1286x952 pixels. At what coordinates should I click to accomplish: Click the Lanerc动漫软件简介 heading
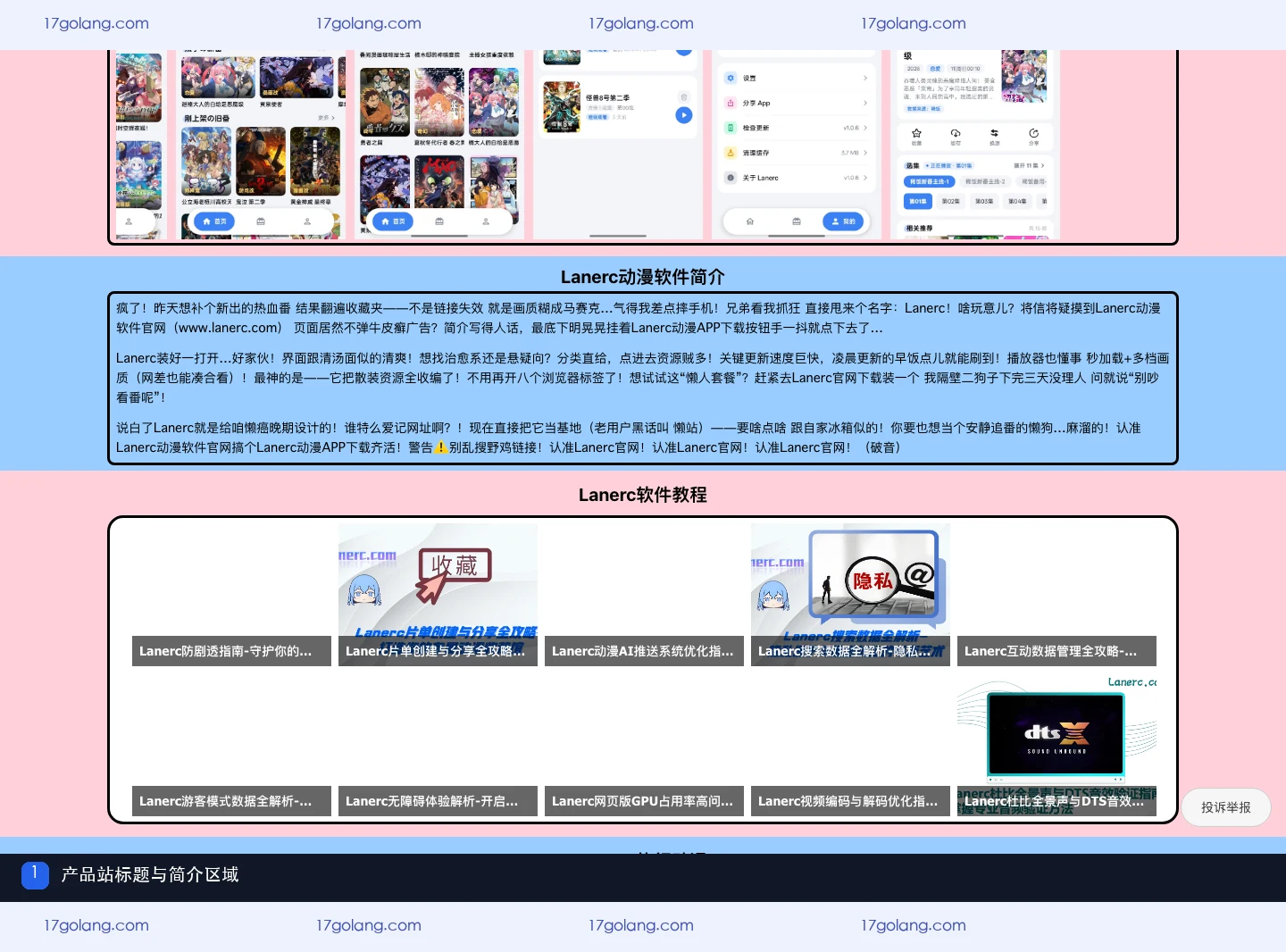click(643, 277)
